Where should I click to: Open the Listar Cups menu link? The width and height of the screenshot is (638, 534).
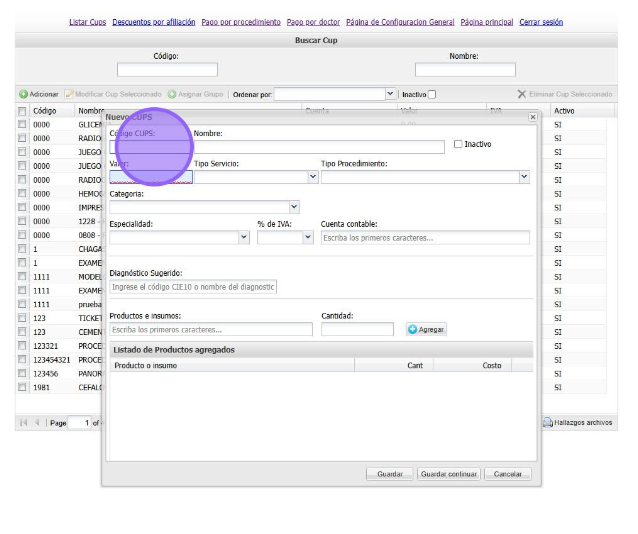pyautogui.click(x=87, y=22)
